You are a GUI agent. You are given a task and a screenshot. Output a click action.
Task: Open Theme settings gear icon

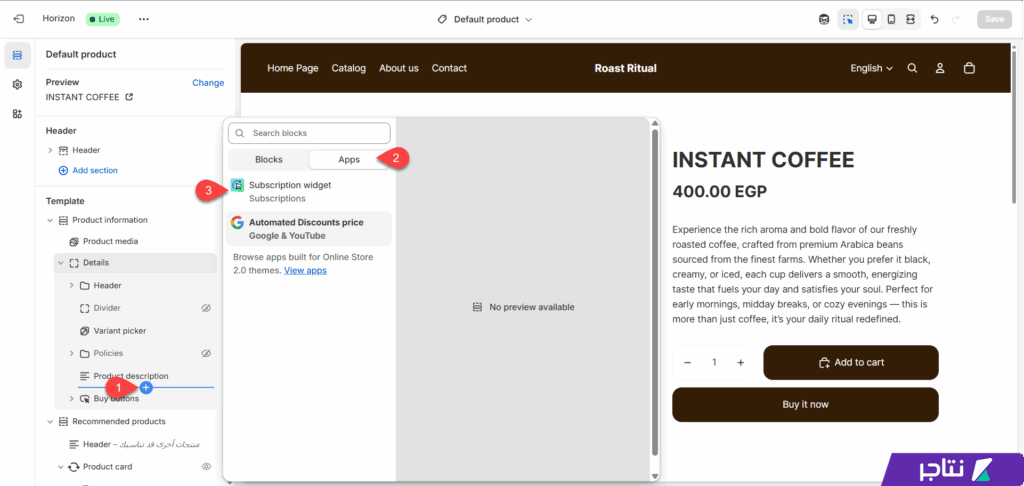tap(18, 84)
